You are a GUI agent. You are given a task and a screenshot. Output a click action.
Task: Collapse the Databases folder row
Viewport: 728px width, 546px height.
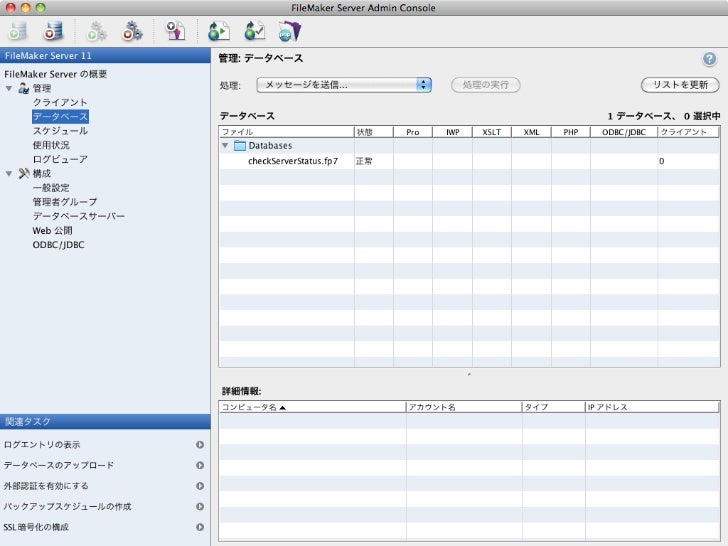225,146
